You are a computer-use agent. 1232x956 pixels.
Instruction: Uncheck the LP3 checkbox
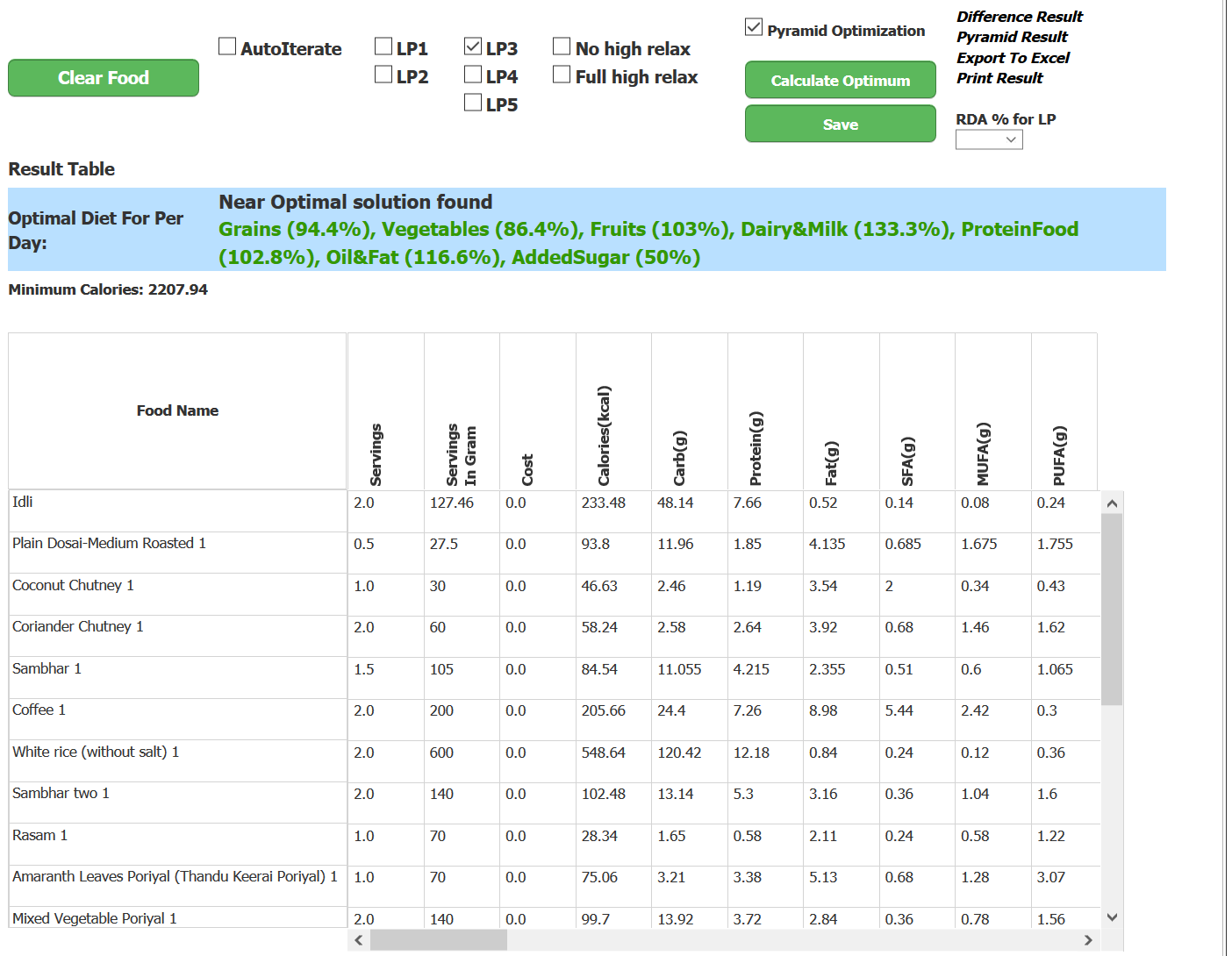click(x=473, y=46)
